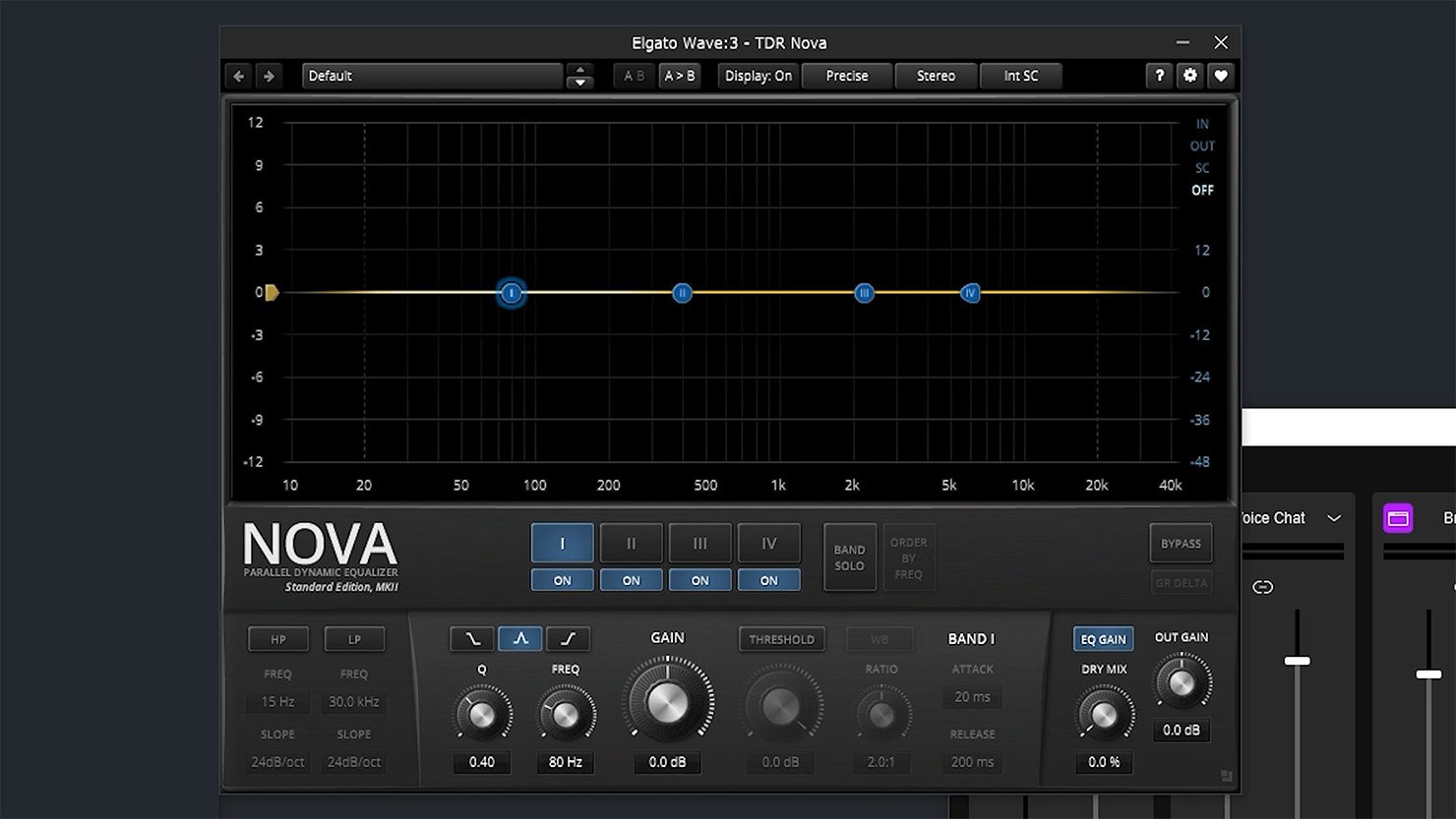
Task: Go to next preset with right arrow
Action: tap(268, 76)
